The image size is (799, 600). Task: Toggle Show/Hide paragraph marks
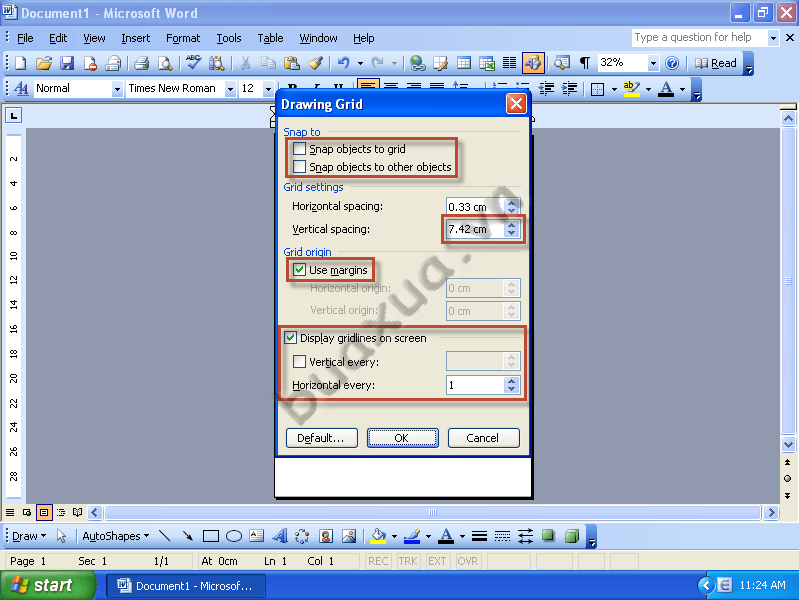[x=585, y=63]
